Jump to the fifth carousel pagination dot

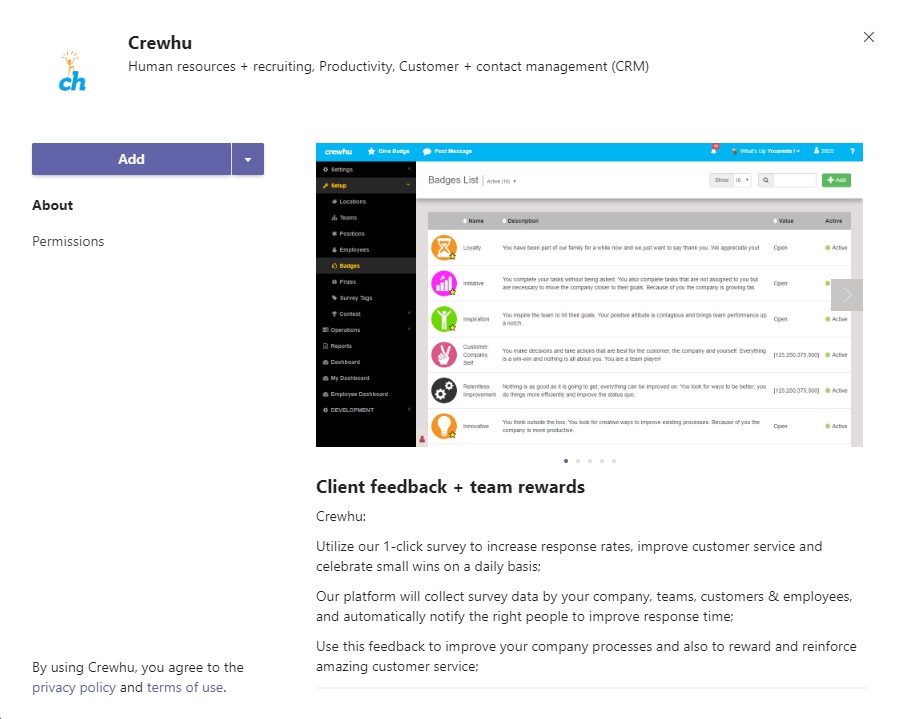coord(614,461)
